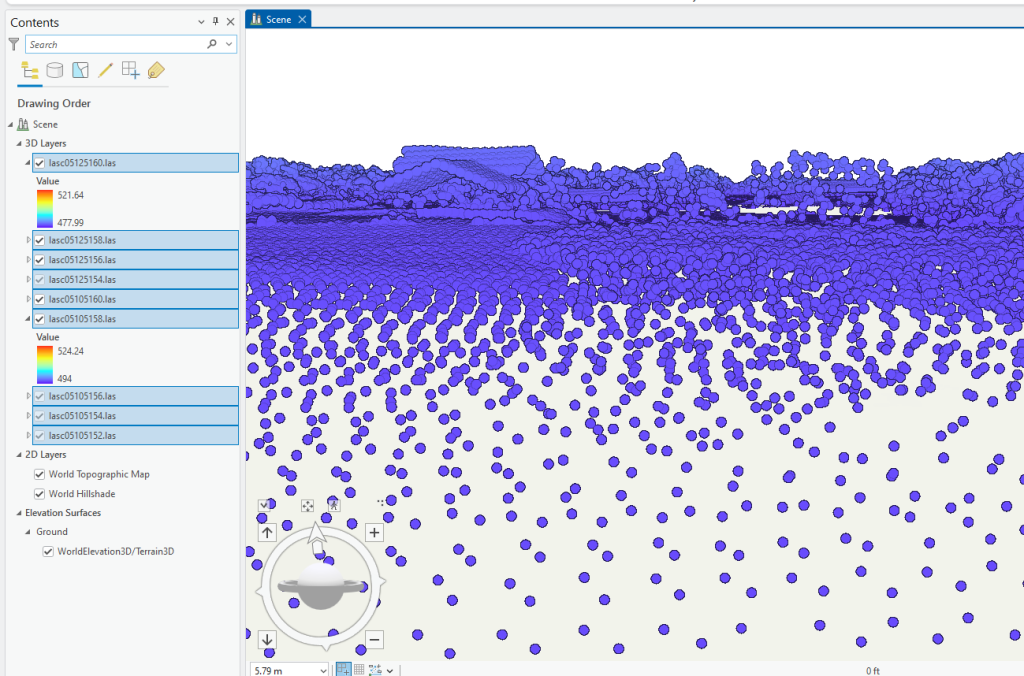Switch to the Scene view tab
This screenshot has width=1024, height=676.
pyautogui.click(x=278, y=19)
